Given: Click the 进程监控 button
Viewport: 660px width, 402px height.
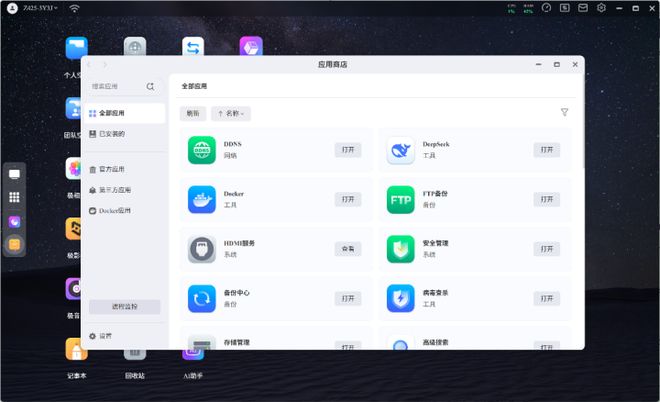Looking at the screenshot, I should coord(124,306).
